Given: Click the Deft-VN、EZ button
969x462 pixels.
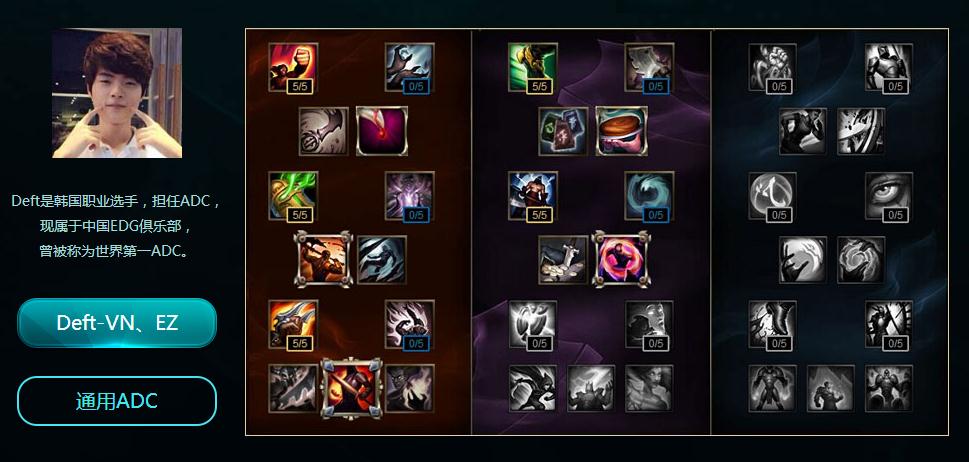Looking at the screenshot, I should tap(117, 322).
